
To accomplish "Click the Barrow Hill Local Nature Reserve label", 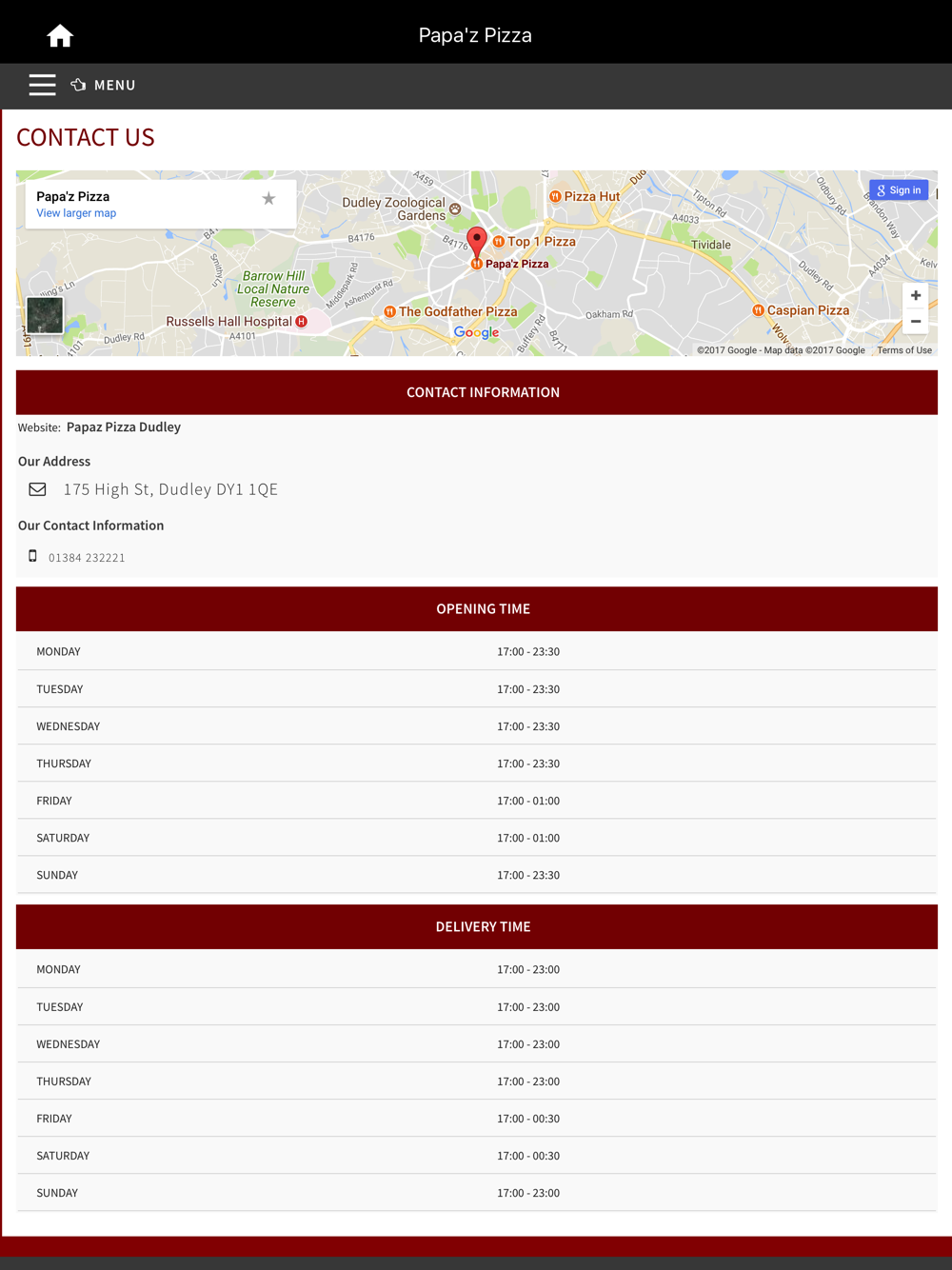I will click(273, 289).
